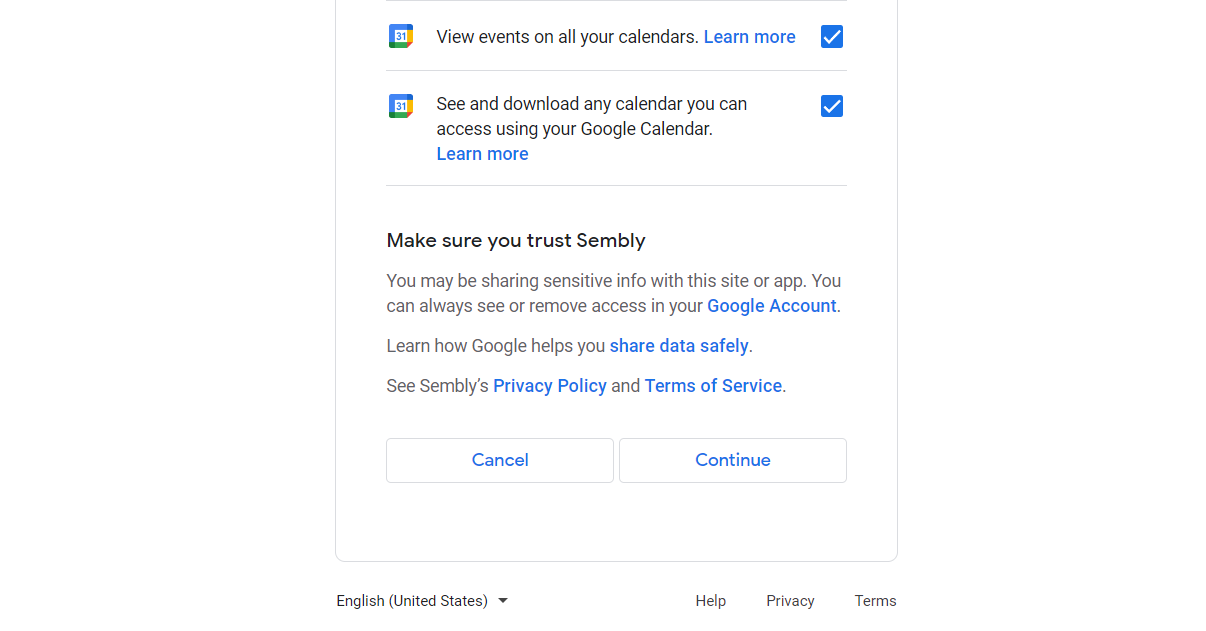Open the Privacy footer link

[791, 601]
